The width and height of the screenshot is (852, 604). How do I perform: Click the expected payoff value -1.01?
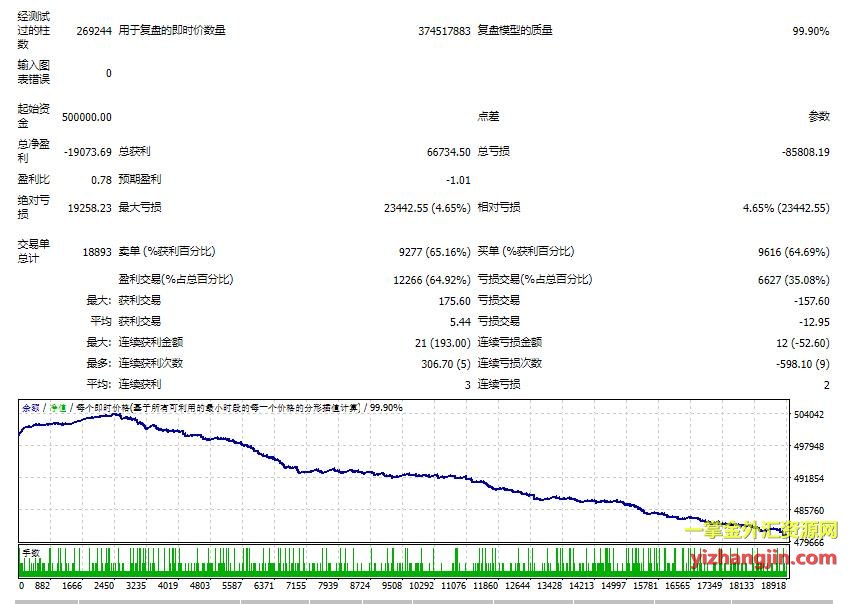click(x=458, y=180)
